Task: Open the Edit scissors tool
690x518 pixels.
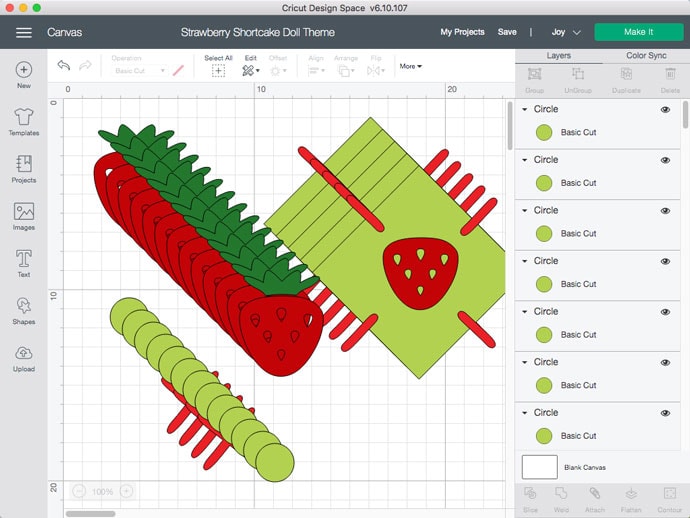Action: coord(250,70)
